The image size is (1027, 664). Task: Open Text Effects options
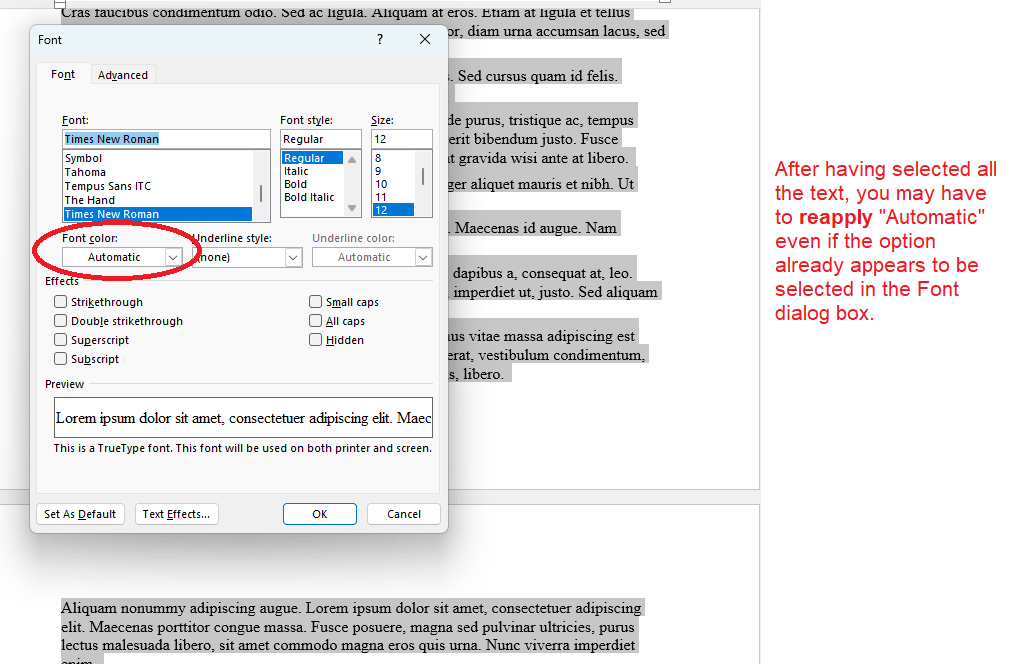(x=176, y=514)
